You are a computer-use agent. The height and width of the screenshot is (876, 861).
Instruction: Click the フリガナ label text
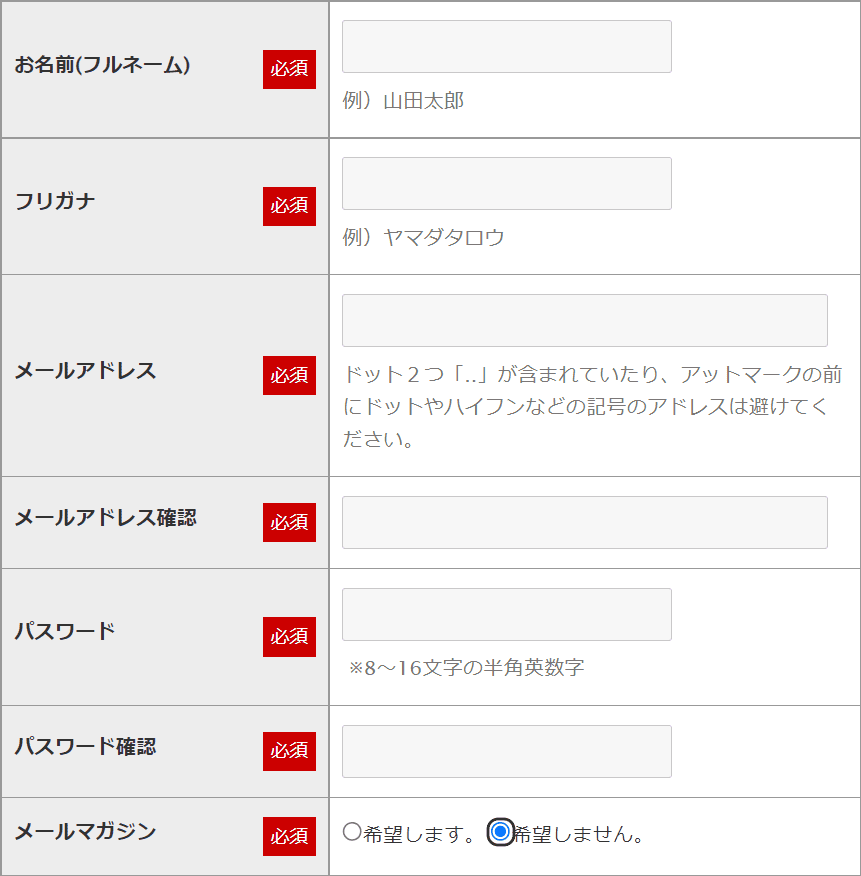(55, 201)
